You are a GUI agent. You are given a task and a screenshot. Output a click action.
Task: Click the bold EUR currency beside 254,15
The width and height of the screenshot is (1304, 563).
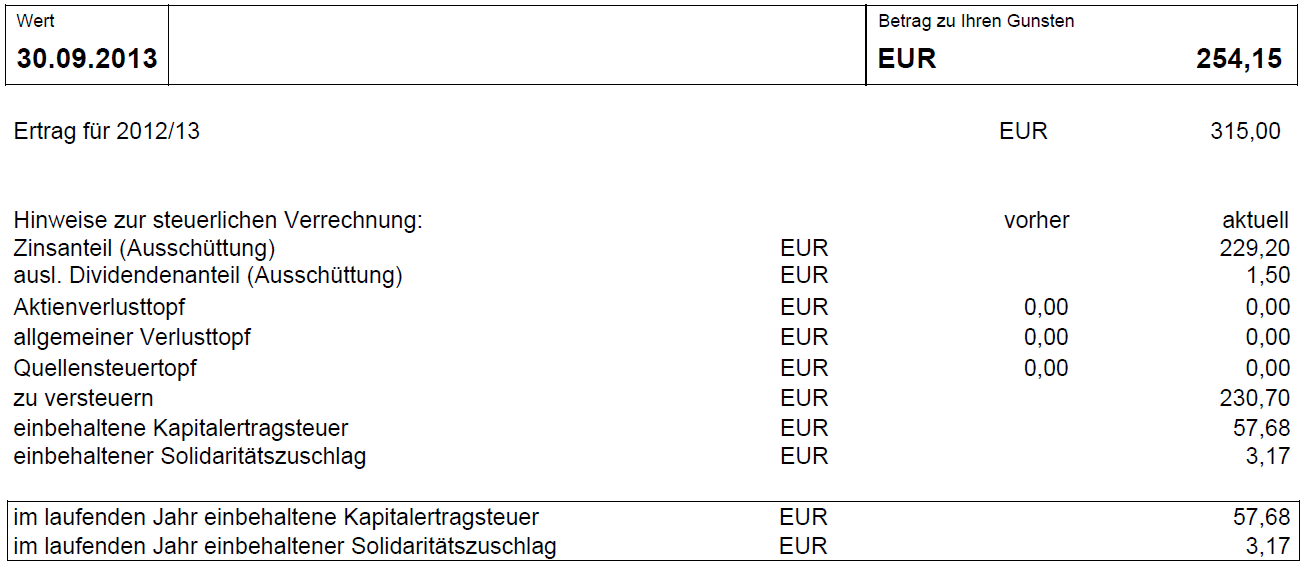point(907,59)
